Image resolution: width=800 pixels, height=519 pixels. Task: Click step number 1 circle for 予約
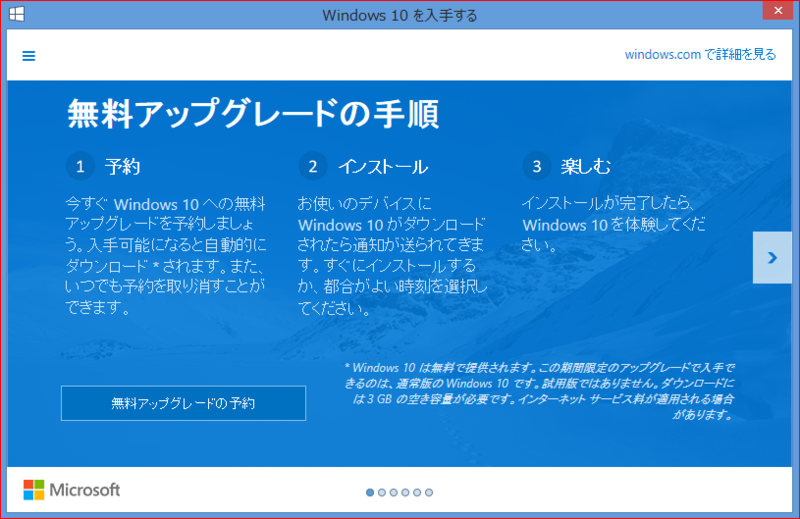(x=80, y=166)
